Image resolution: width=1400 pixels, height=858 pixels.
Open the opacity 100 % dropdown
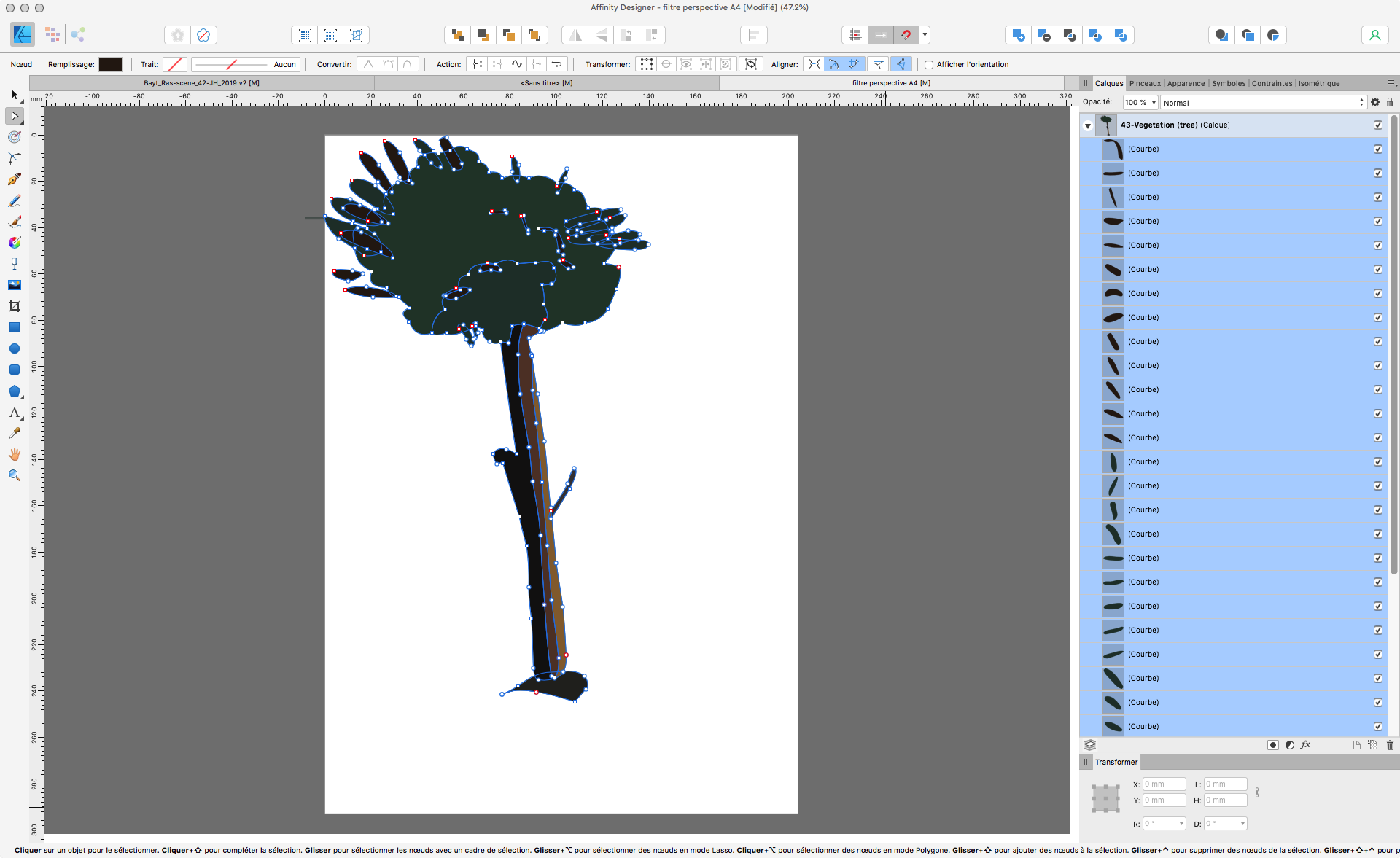pyautogui.click(x=1141, y=103)
